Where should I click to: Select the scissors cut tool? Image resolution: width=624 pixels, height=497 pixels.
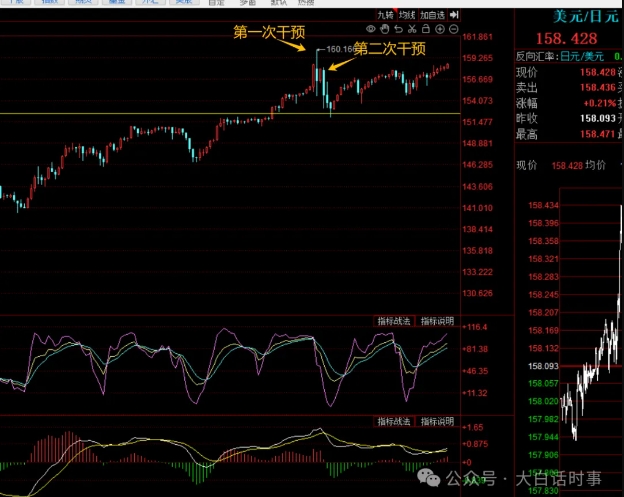(x=412, y=29)
